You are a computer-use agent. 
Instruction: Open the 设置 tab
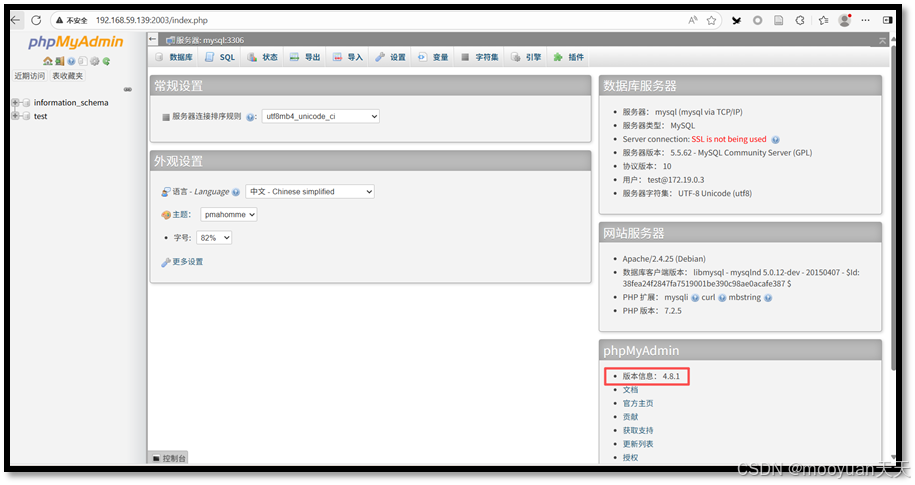(x=390, y=57)
